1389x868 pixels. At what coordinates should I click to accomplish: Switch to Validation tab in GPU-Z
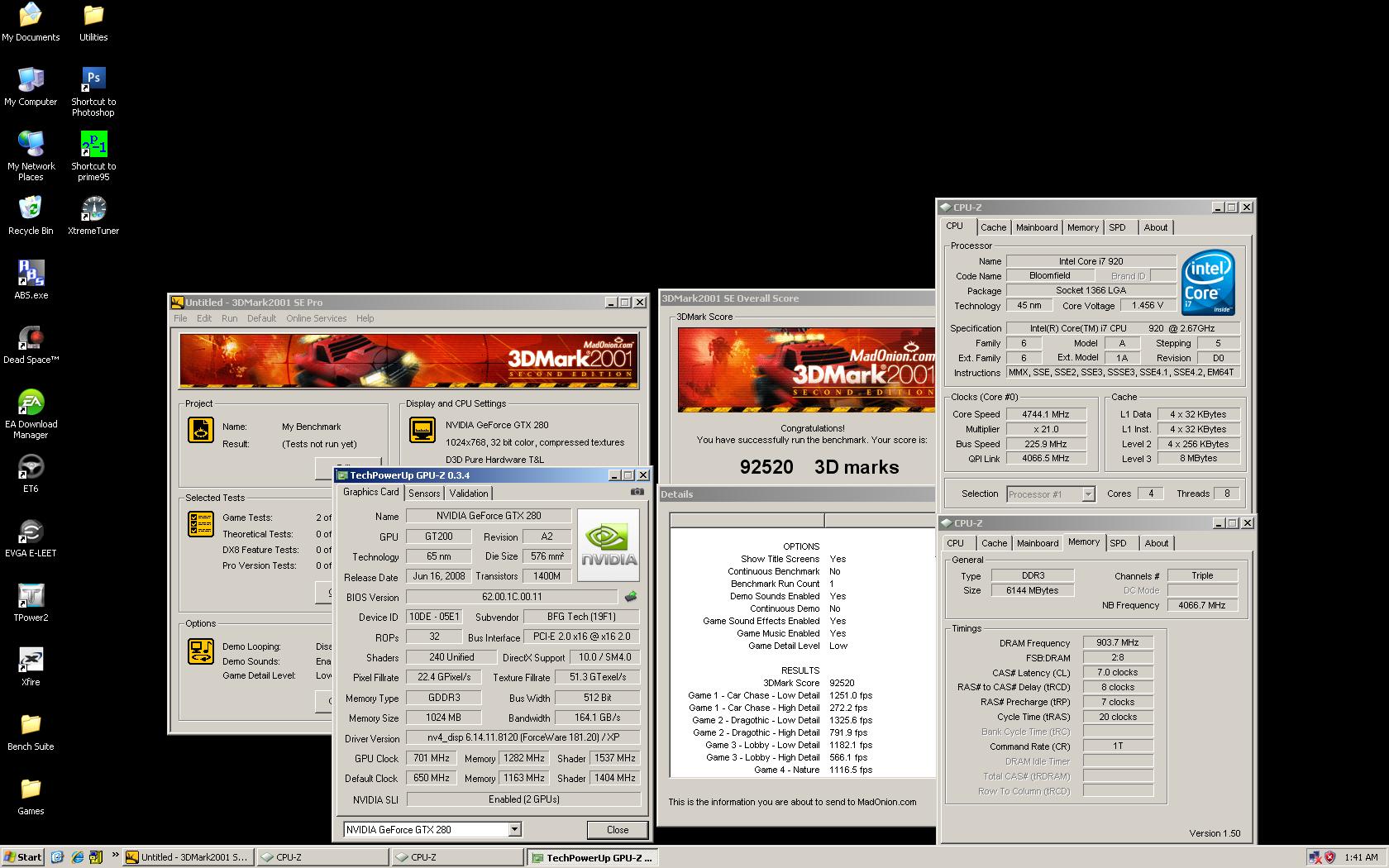[469, 494]
